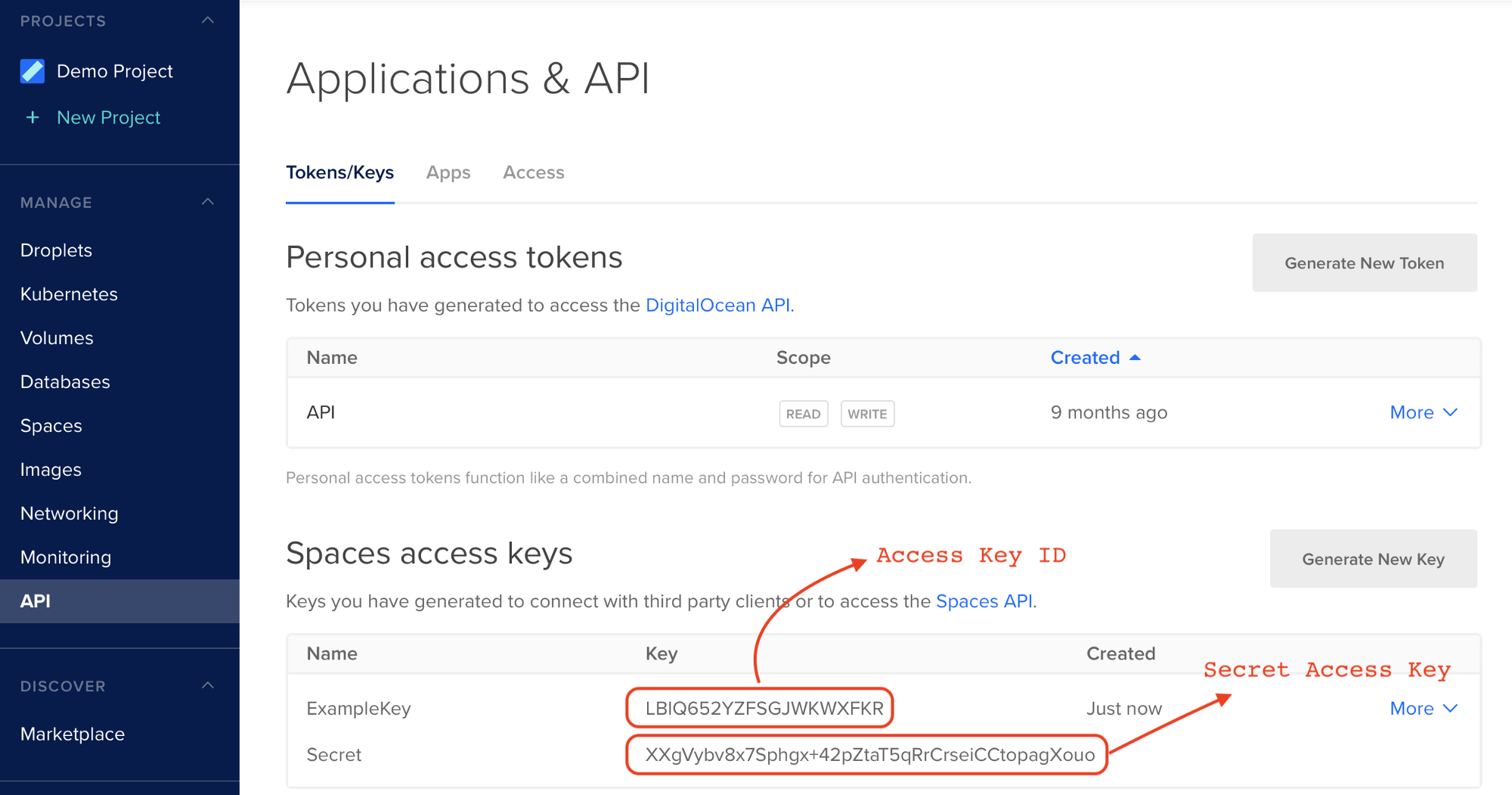Image resolution: width=1512 pixels, height=795 pixels.
Task: Open the More dropdown for ExampleKey
Action: [x=1423, y=709]
